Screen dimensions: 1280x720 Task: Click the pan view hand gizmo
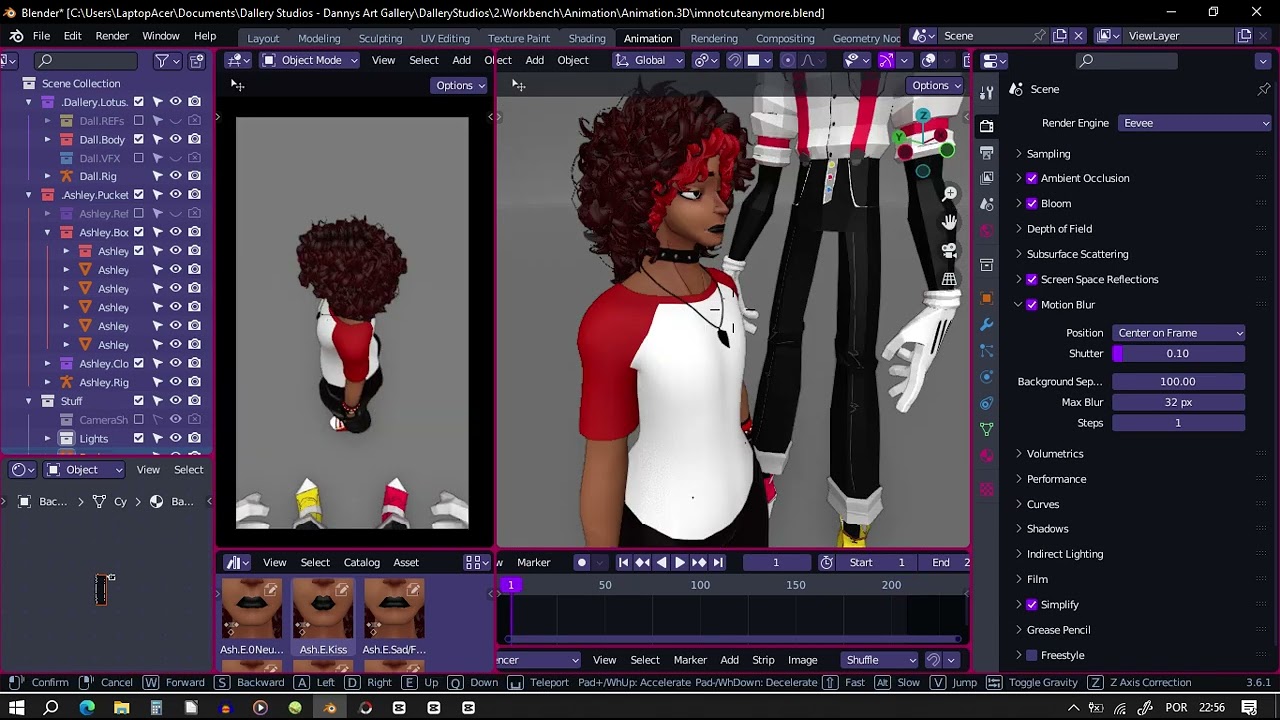tap(949, 221)
